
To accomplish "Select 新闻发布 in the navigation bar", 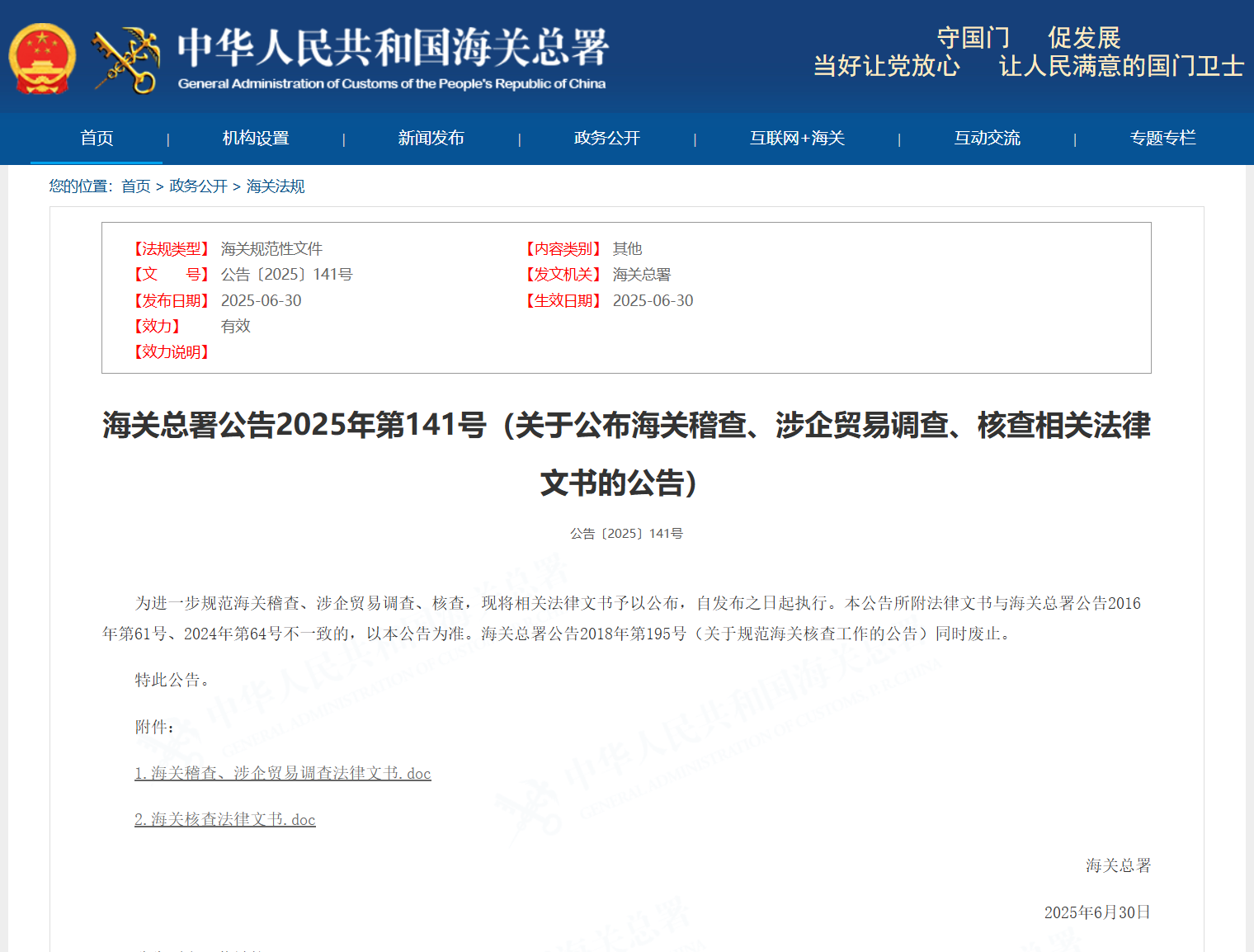I will [x=431, y=139].
